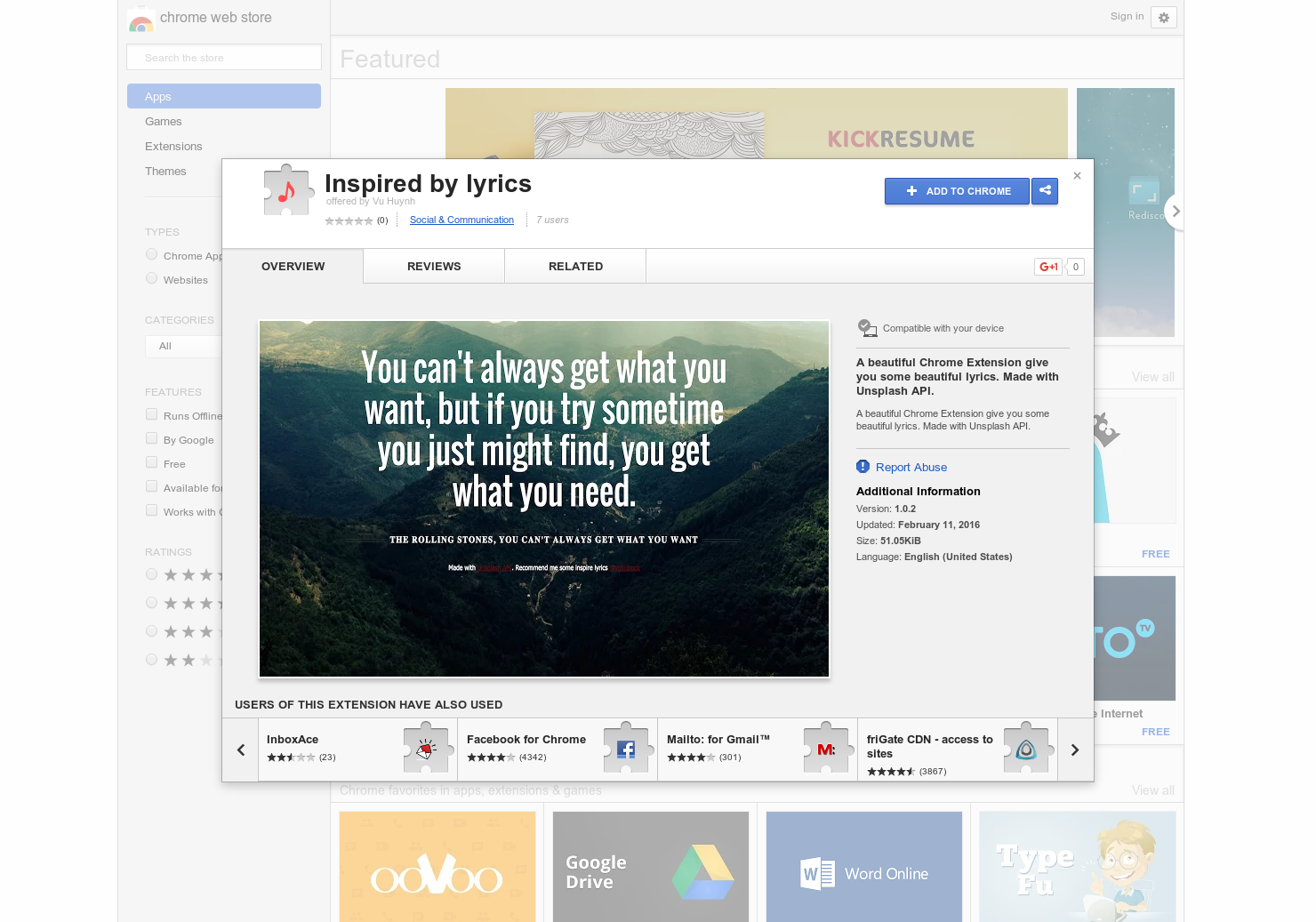Switch to the Reviews tab
The width and height of the screenshot is (1316, 922).
pos(434,266)
